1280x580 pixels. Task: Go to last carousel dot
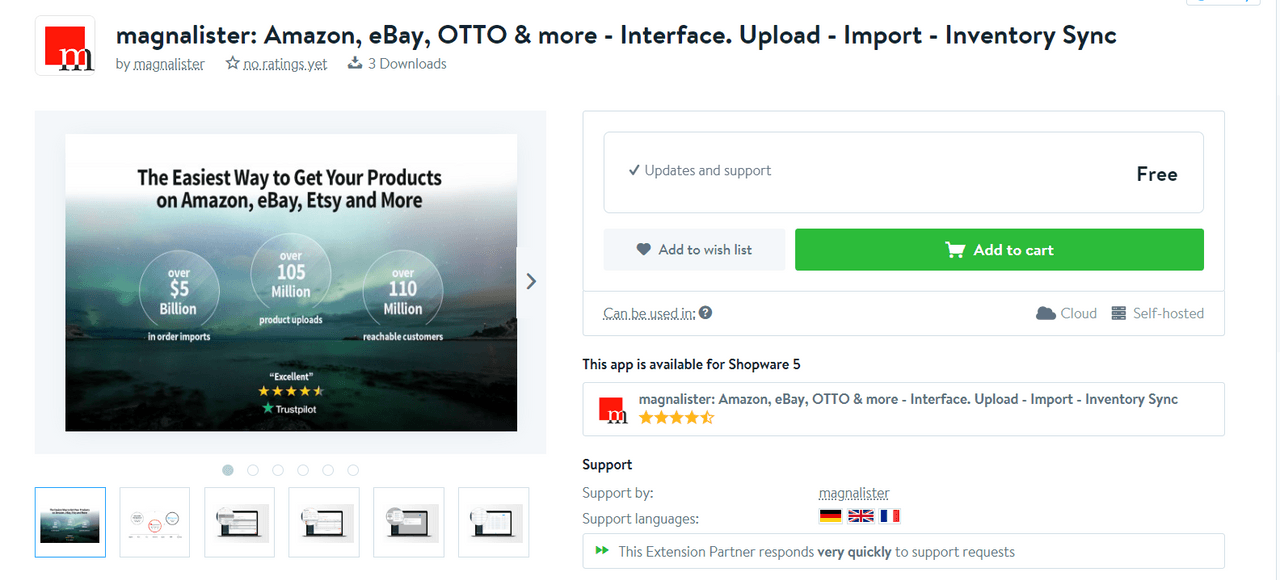click(353, 470)
